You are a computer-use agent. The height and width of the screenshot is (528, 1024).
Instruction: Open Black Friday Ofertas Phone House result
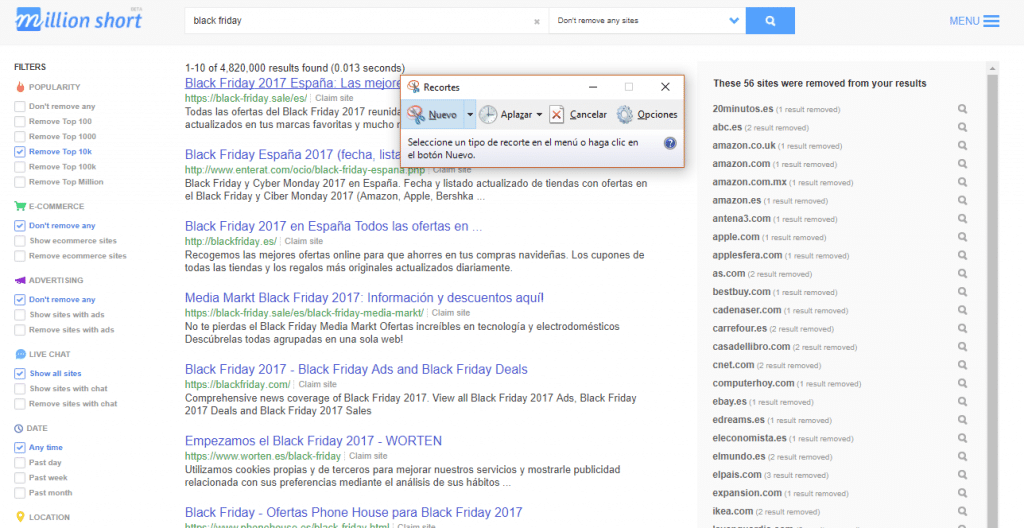pos(353,512)
